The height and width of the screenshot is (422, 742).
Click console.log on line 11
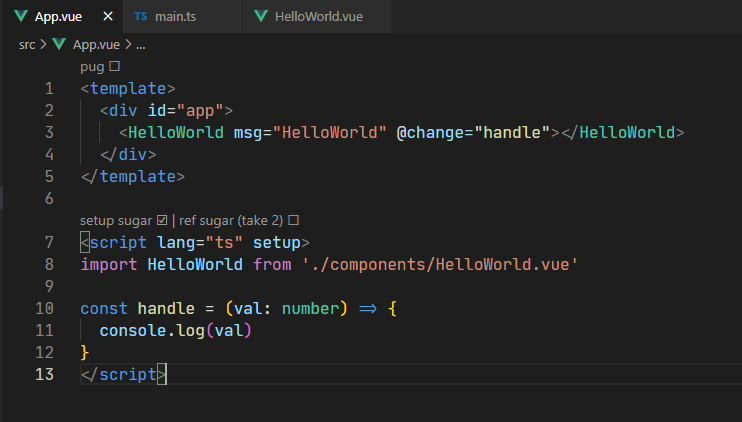pyautogui.click(x=152, y=331)
